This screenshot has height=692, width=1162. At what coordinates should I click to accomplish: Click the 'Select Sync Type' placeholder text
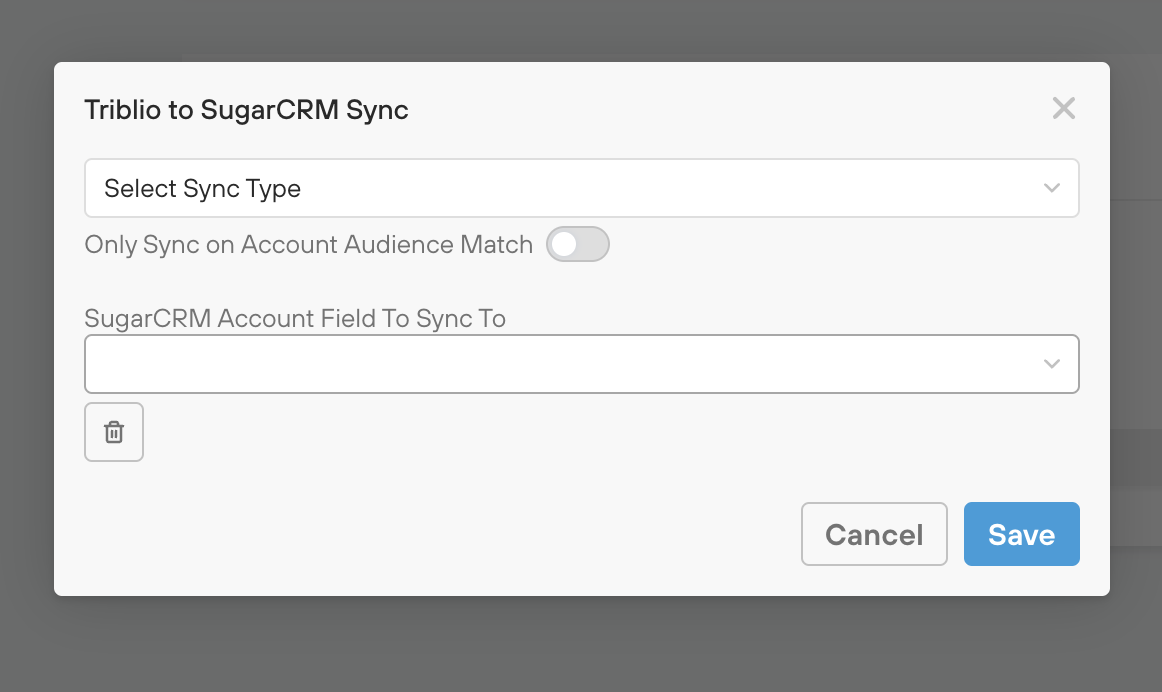coord(202,189)
